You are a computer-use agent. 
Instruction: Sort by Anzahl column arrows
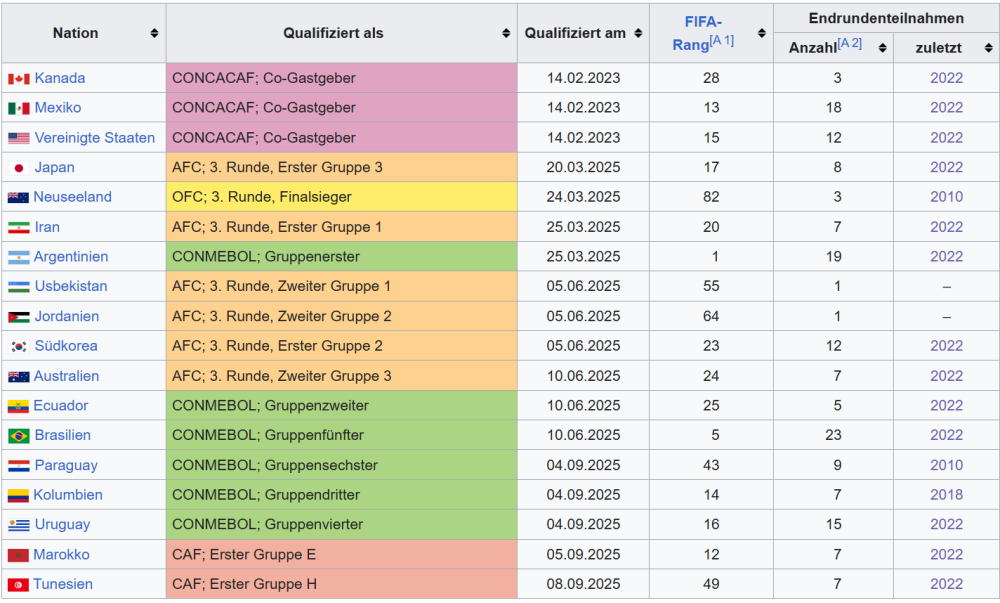coord(882,47)
